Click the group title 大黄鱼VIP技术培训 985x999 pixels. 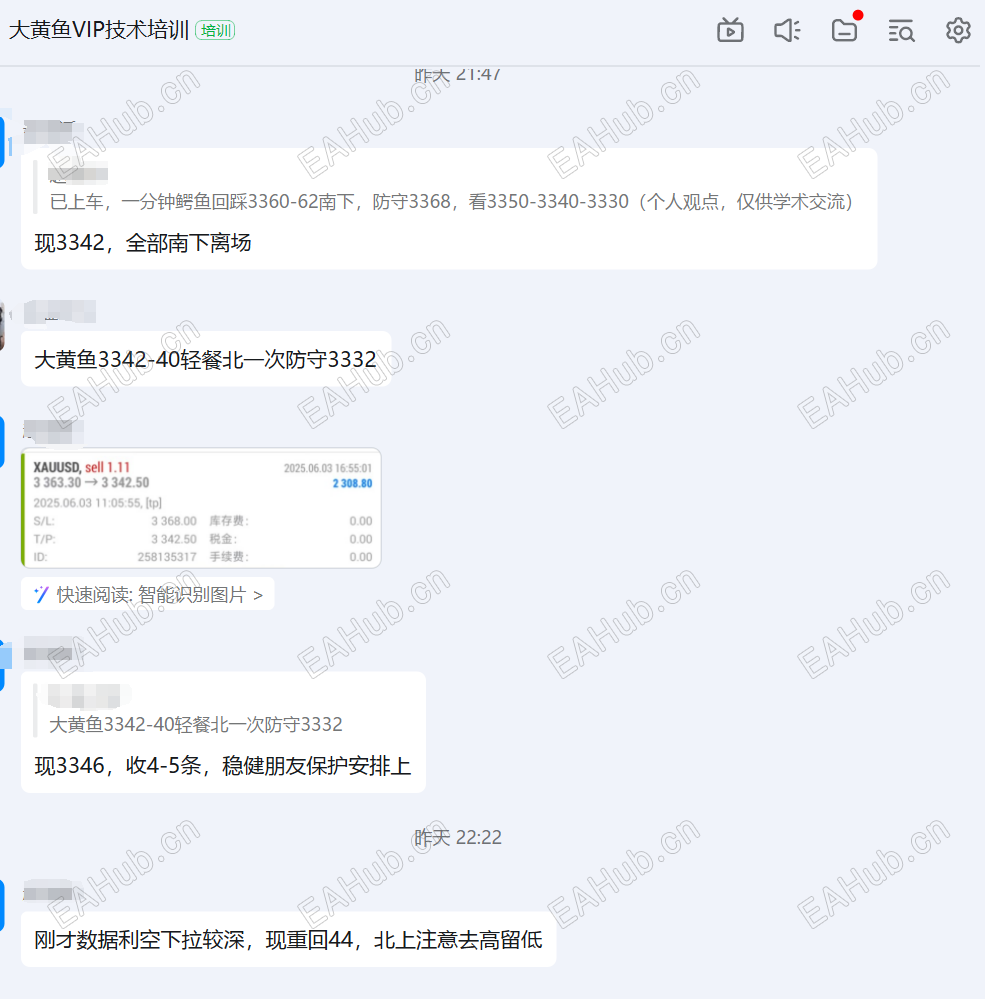point(100,31)
